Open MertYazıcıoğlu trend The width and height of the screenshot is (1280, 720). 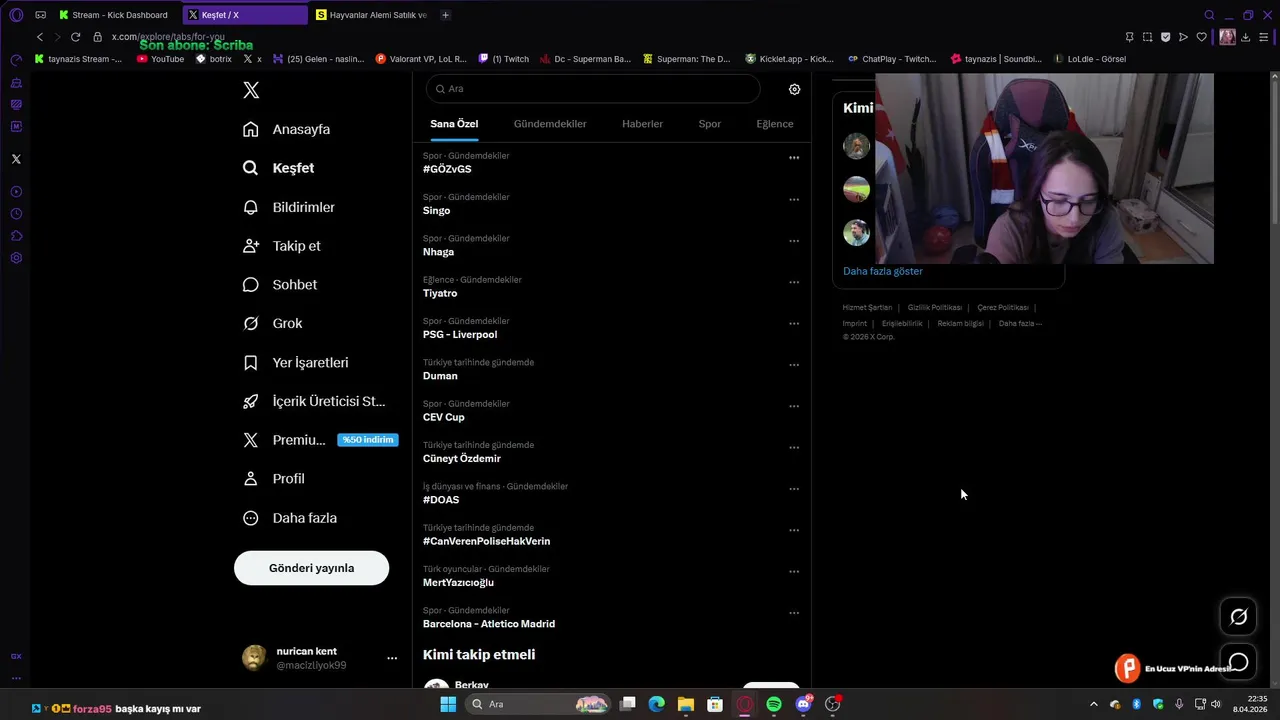pyautogui.click(x=458, y=583)
